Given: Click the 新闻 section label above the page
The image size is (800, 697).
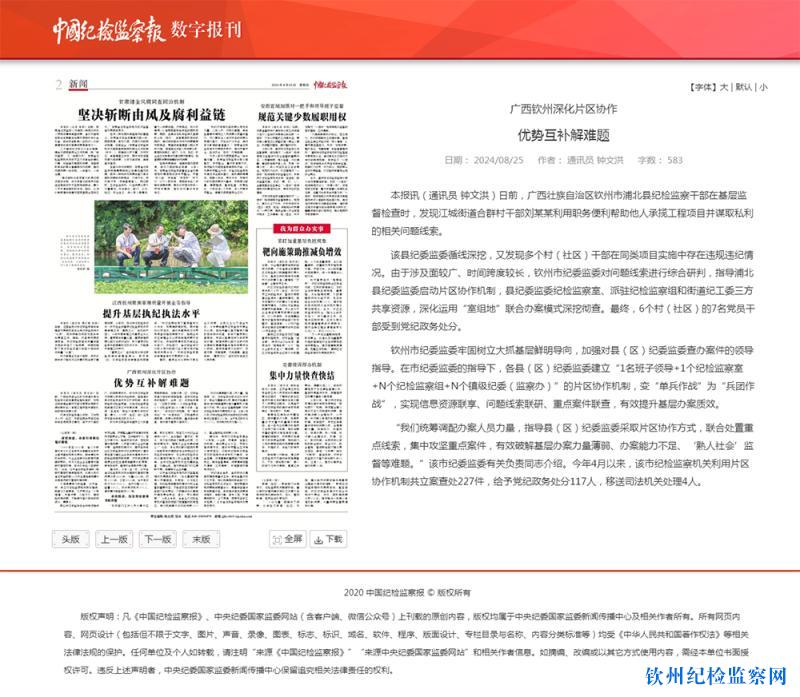Looking at the screenshot, I should click(x=79, y=84).
